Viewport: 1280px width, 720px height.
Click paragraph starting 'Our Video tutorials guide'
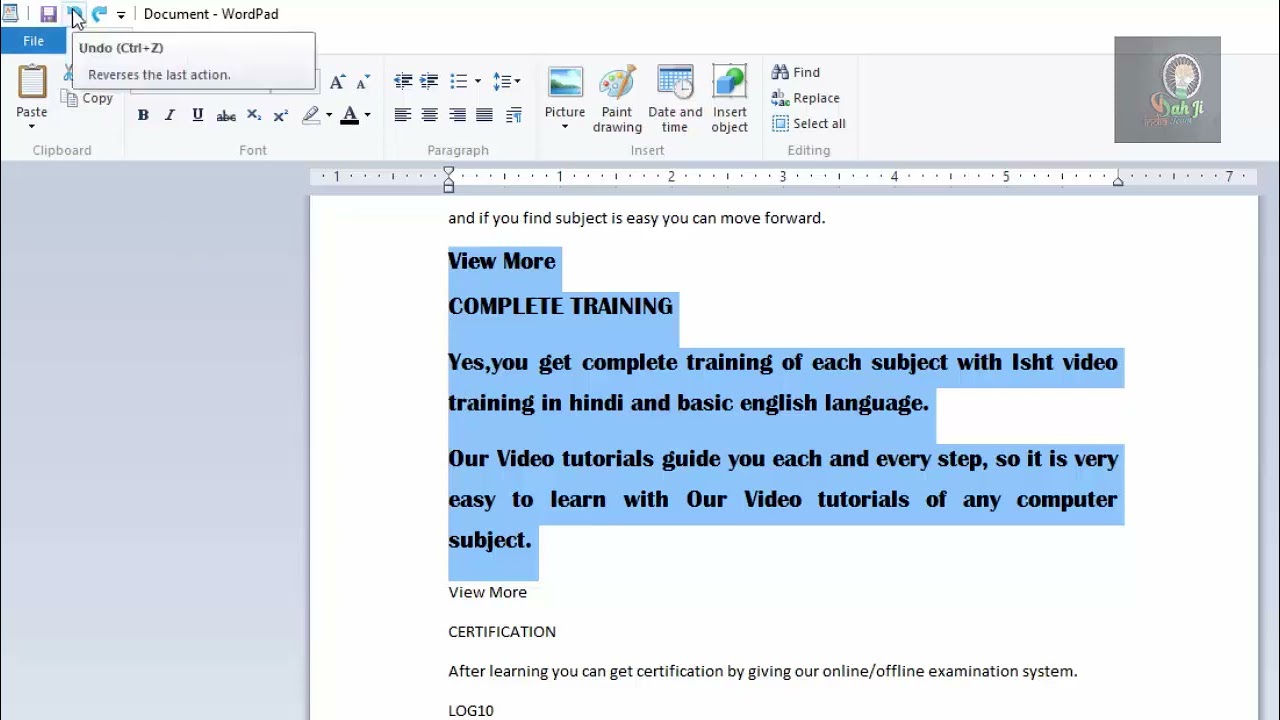click(x=783, y=499)
